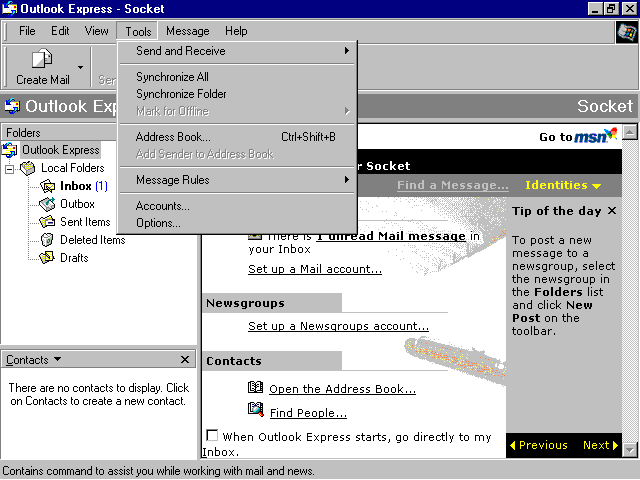This screenshot has width=640, height=480.
Task: Click the Find People magnifier icon
Action: tap(256, 409)
